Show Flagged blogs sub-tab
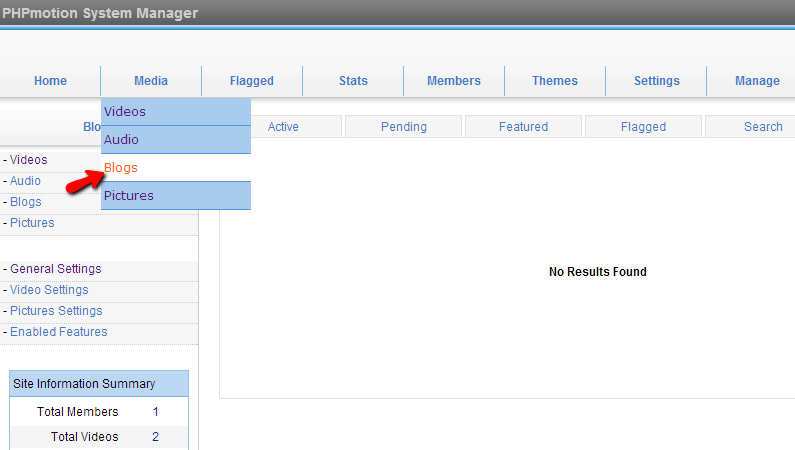This screenshot has height=450, width=795. [643, 127]
